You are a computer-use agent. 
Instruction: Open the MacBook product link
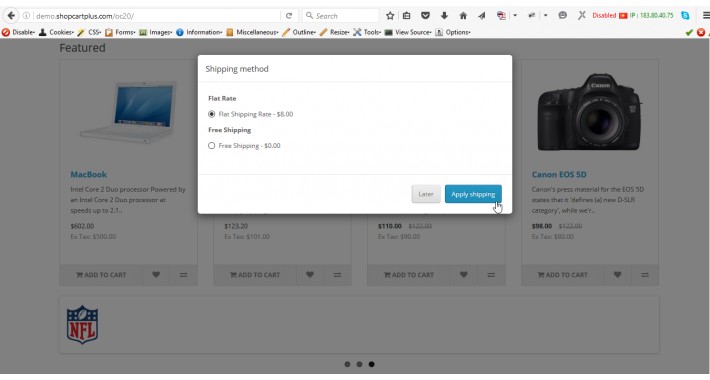coord(89,174)
